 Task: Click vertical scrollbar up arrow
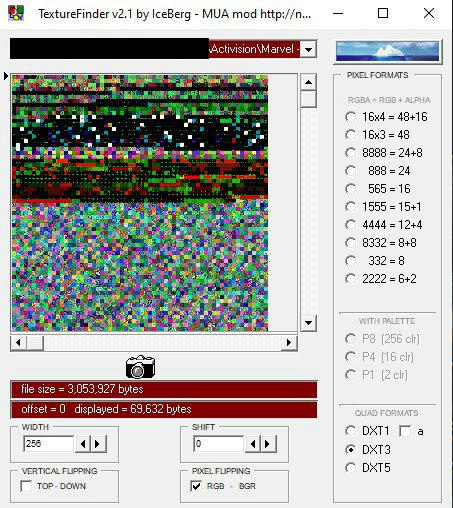coord(308,82)
